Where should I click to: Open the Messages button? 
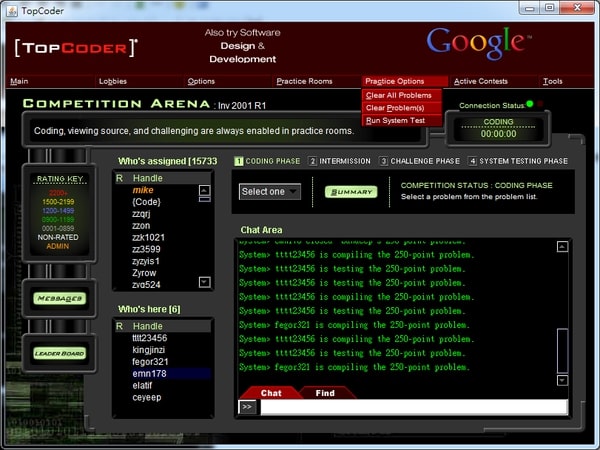click(x=60, y=298)
